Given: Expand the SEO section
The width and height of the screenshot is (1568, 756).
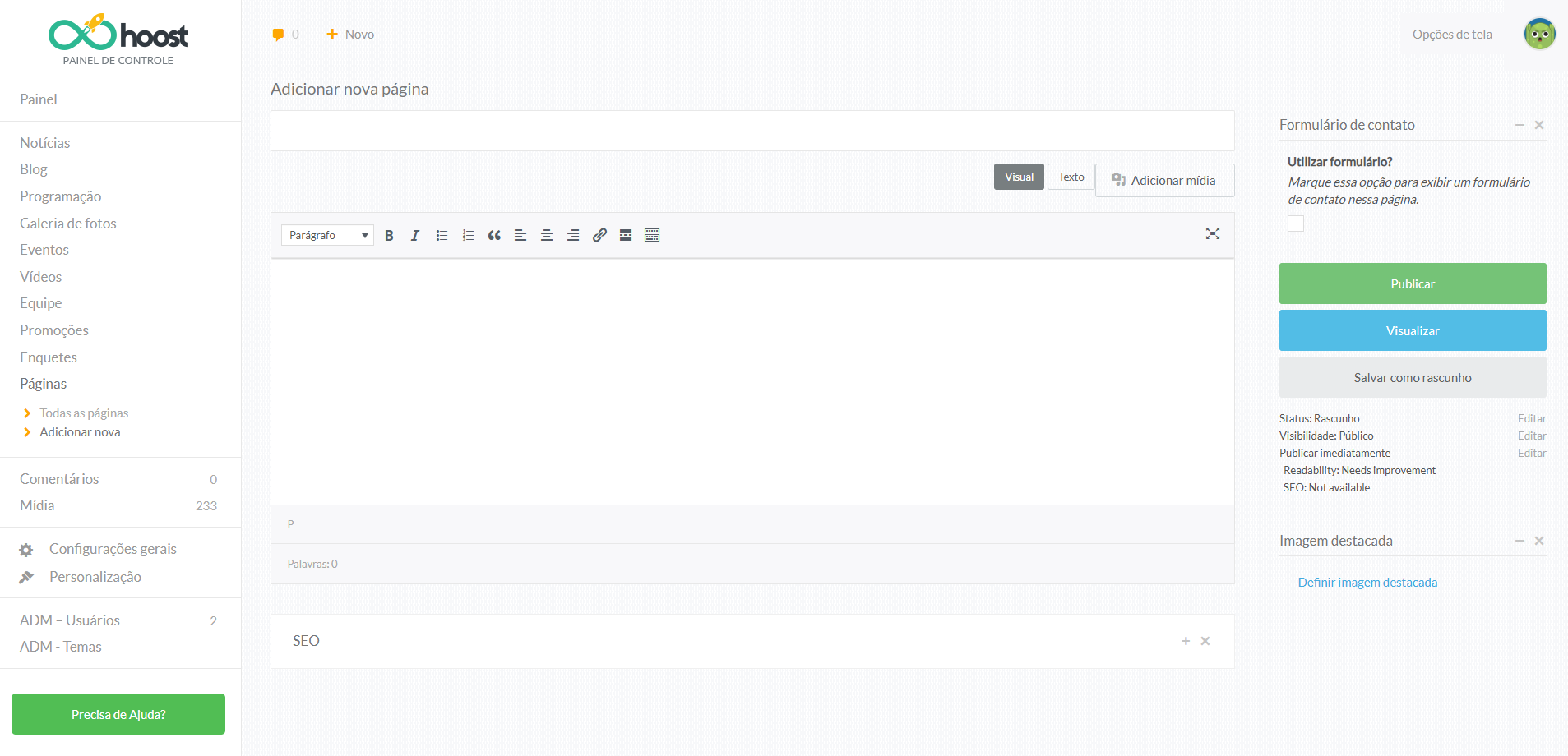Looking at the screenshot, I should tap(1186, 641).
